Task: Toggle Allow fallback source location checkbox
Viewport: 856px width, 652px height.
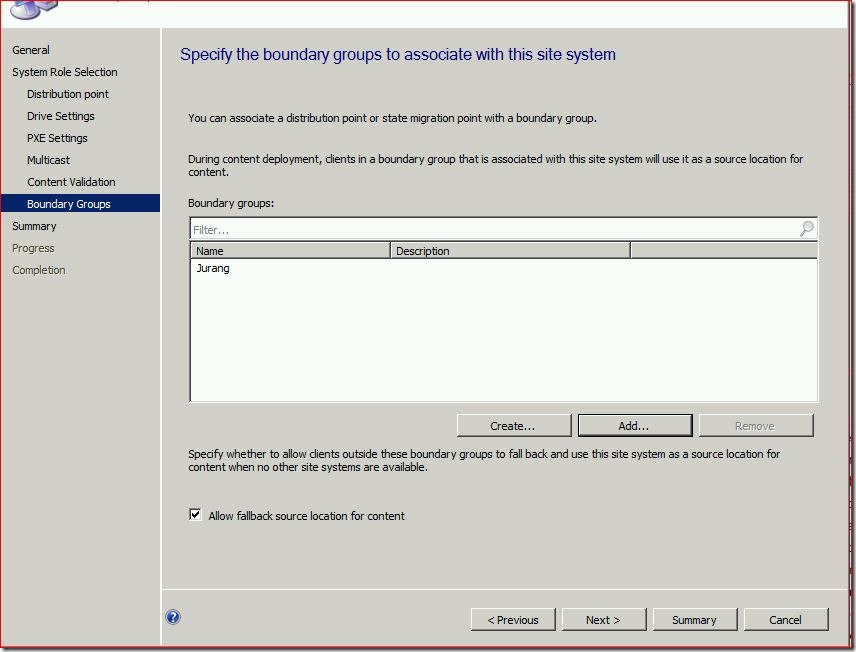Action: [x=195, y=516]
